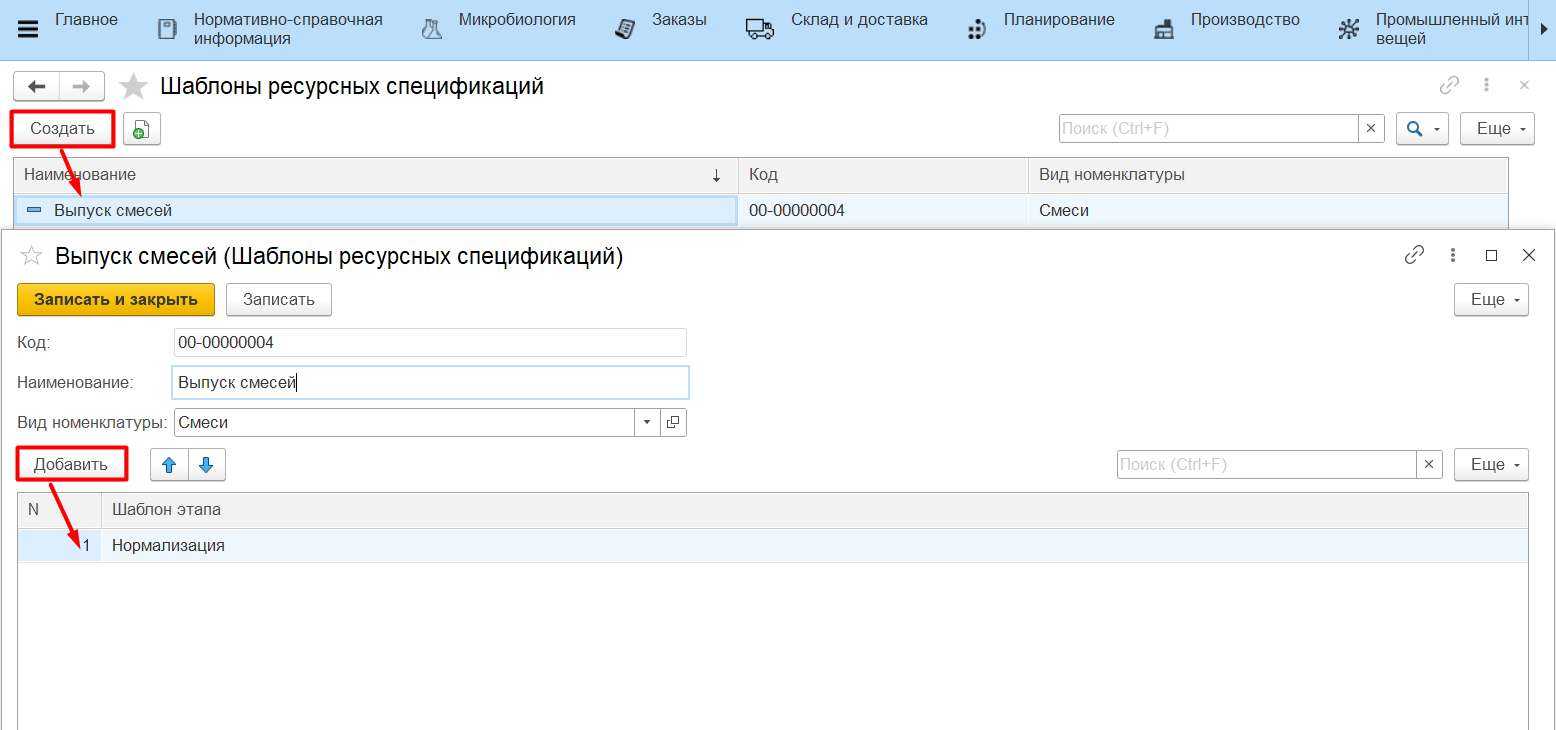Copy link to Выпуск смесей form
The height and width of the screenshot is (730, 1556).
point(1414,255)
